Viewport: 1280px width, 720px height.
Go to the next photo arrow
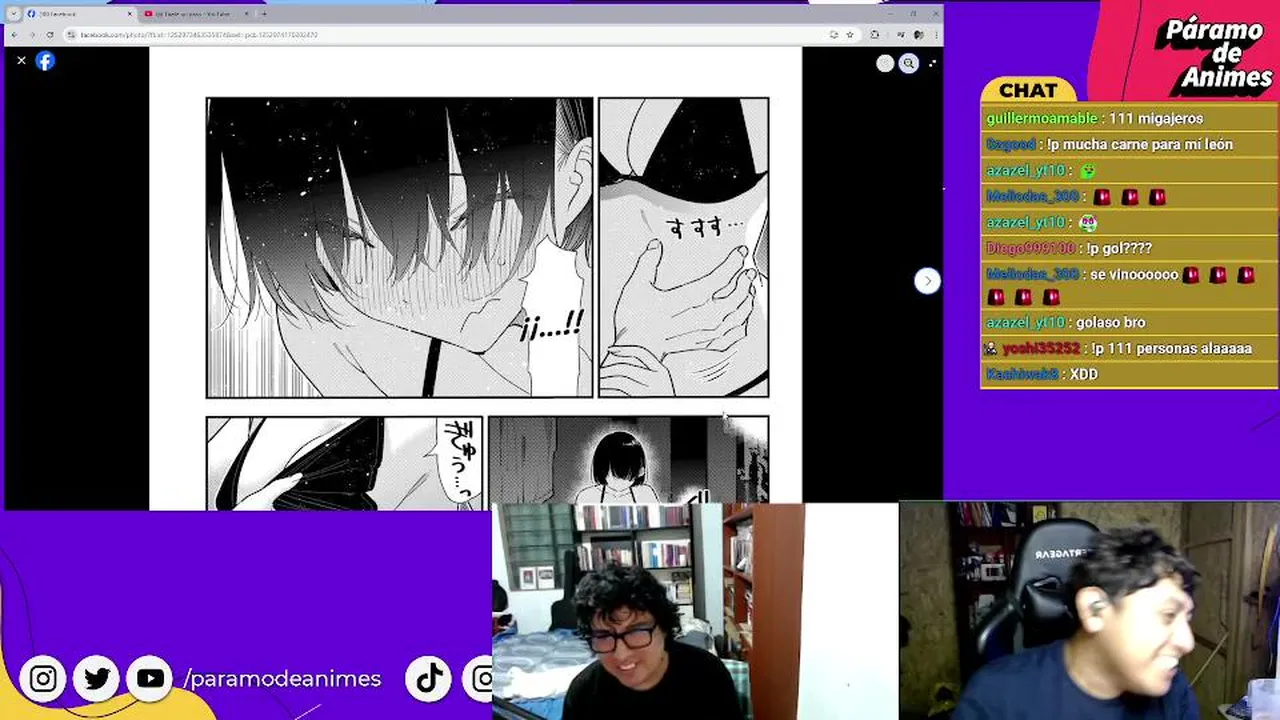927,281
